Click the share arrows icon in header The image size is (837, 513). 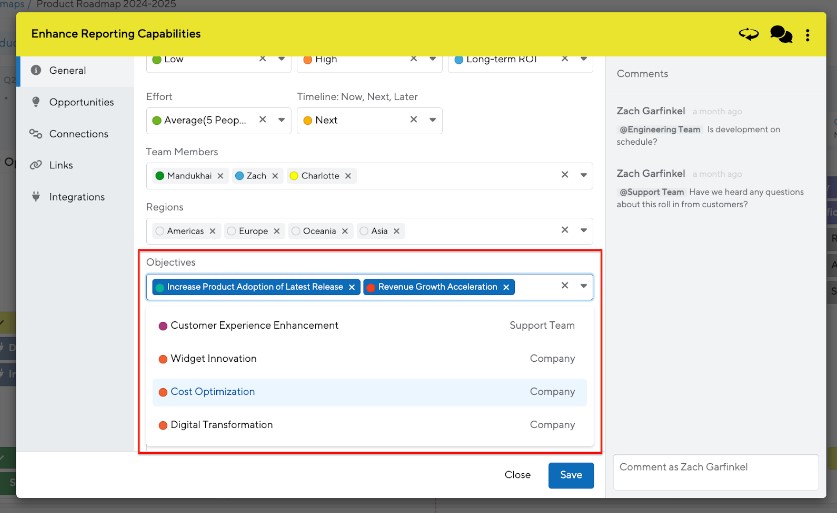point(749,34)
